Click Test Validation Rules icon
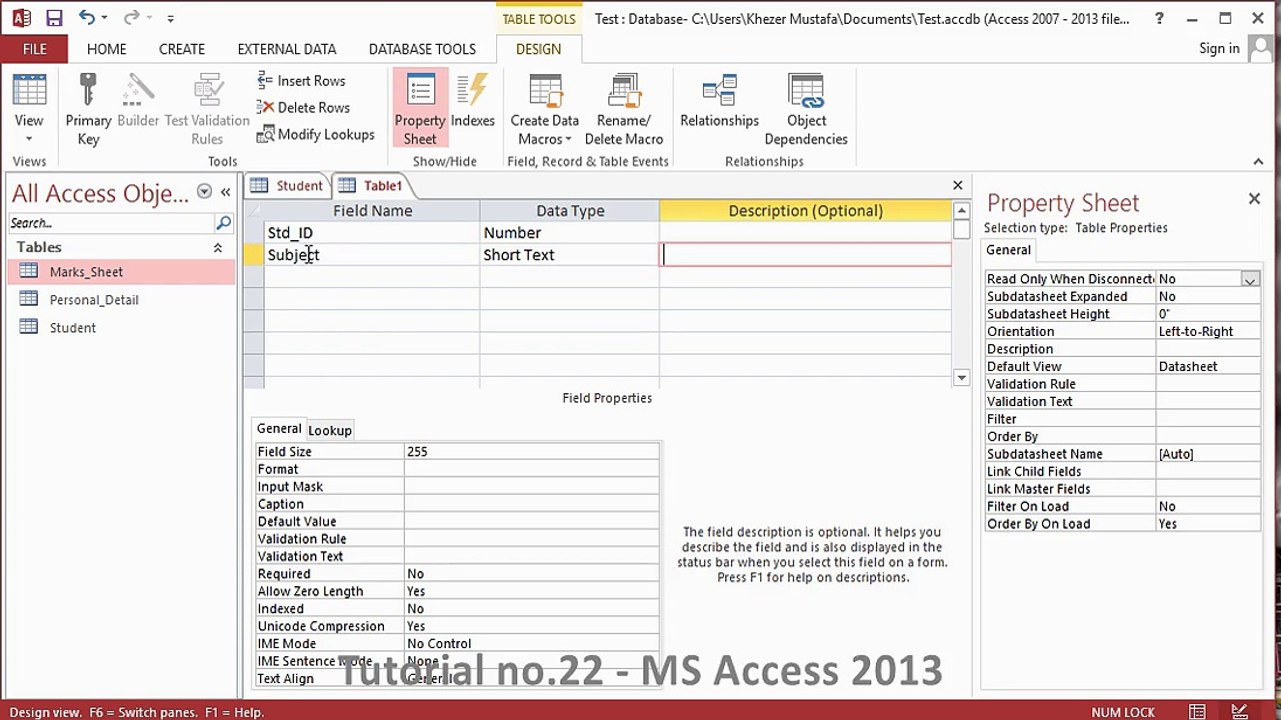 [x=207, y=111]
